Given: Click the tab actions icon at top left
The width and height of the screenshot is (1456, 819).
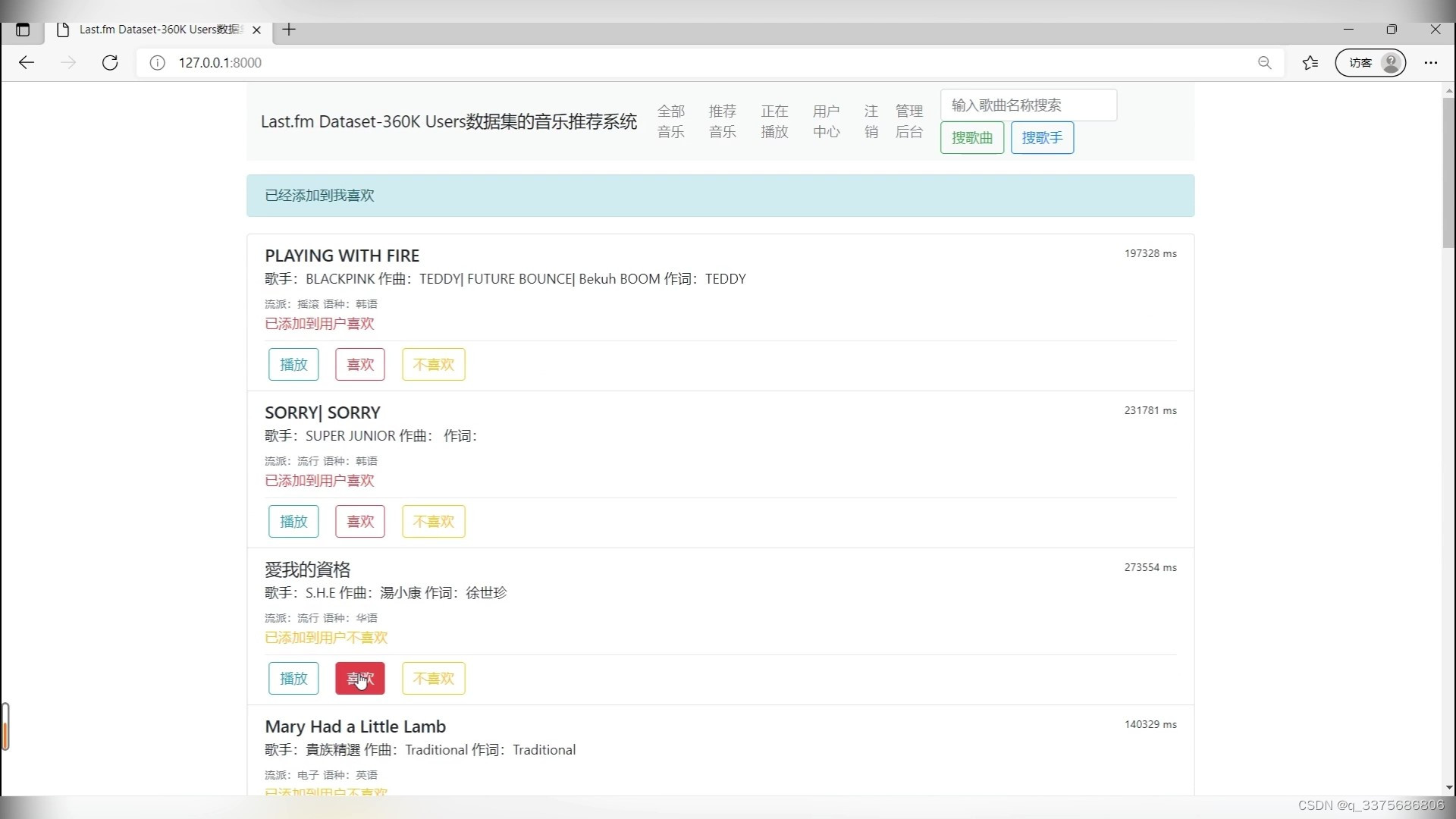Looking at the screenshot, I should pos(23,30).
